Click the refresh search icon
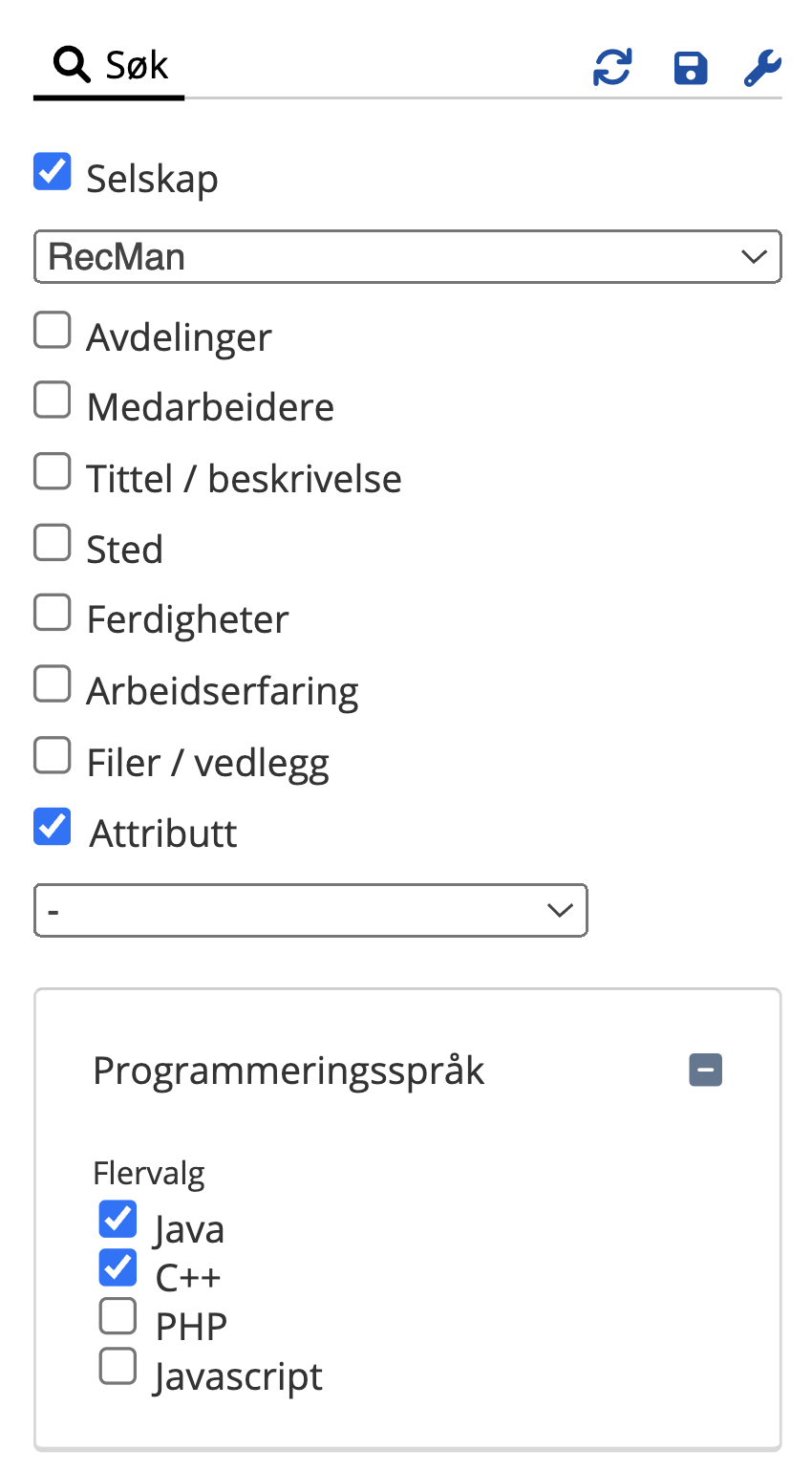This screenshot has height=1472, width=812. [x=612, y=68]
